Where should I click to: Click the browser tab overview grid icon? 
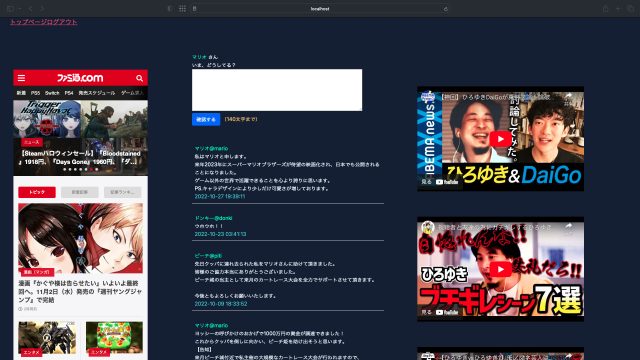(x=182, y=9)
